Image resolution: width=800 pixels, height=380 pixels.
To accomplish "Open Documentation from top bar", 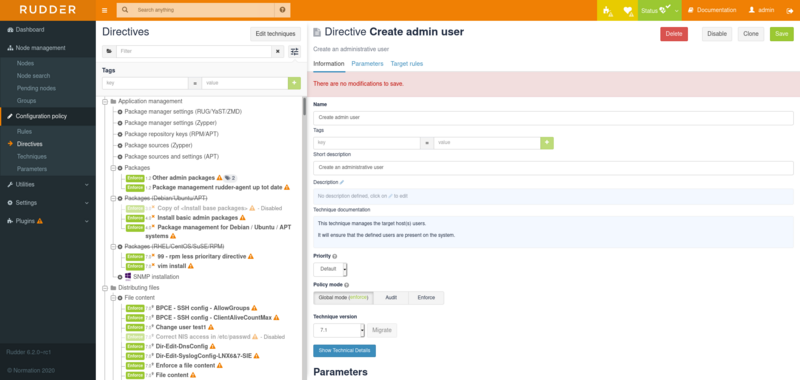I will (x=712, y=10).
